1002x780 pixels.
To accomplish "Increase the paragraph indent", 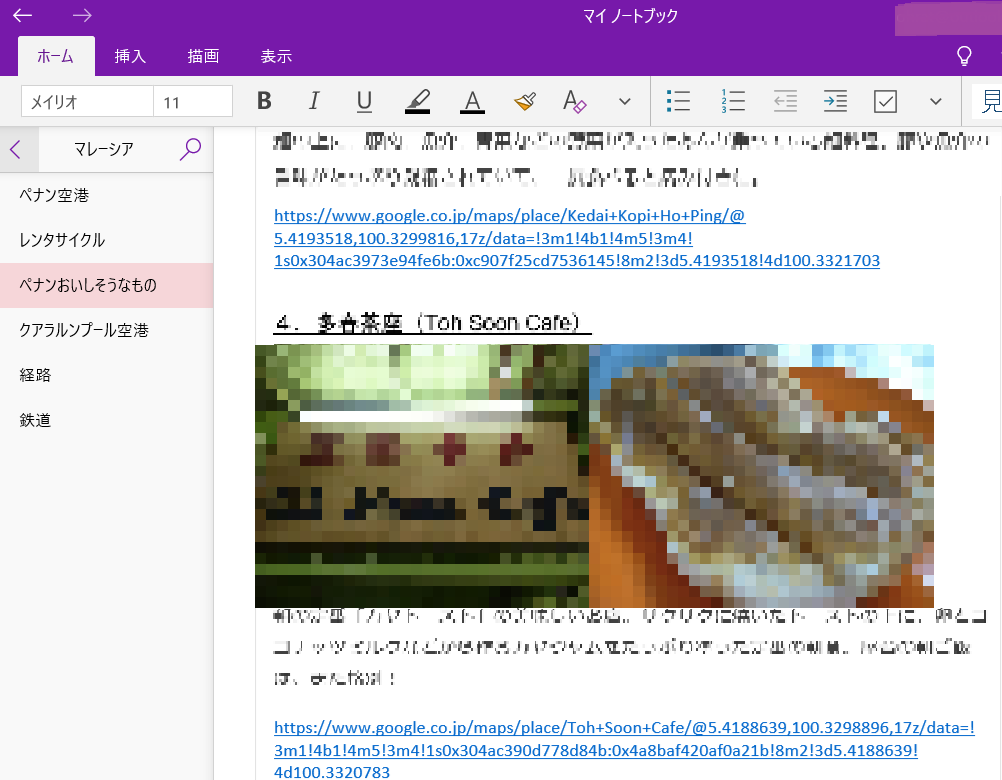I will pos(835,101).
